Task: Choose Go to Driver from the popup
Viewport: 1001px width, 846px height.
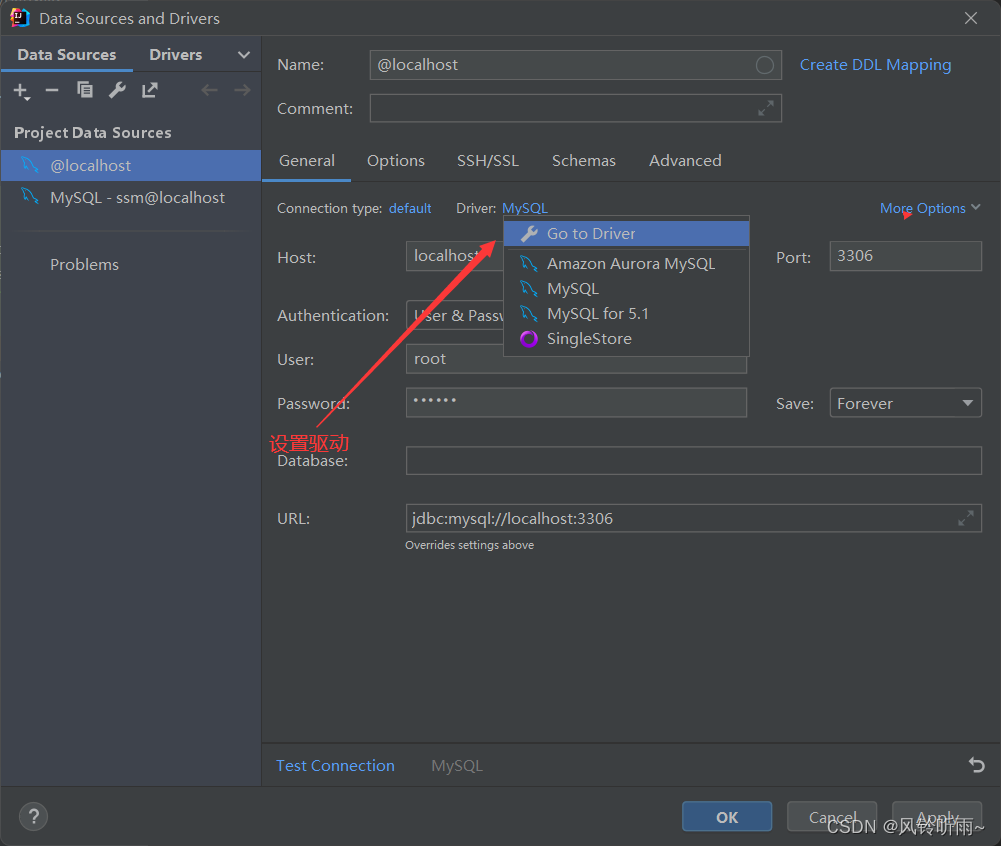Action: tap(626, 234)
